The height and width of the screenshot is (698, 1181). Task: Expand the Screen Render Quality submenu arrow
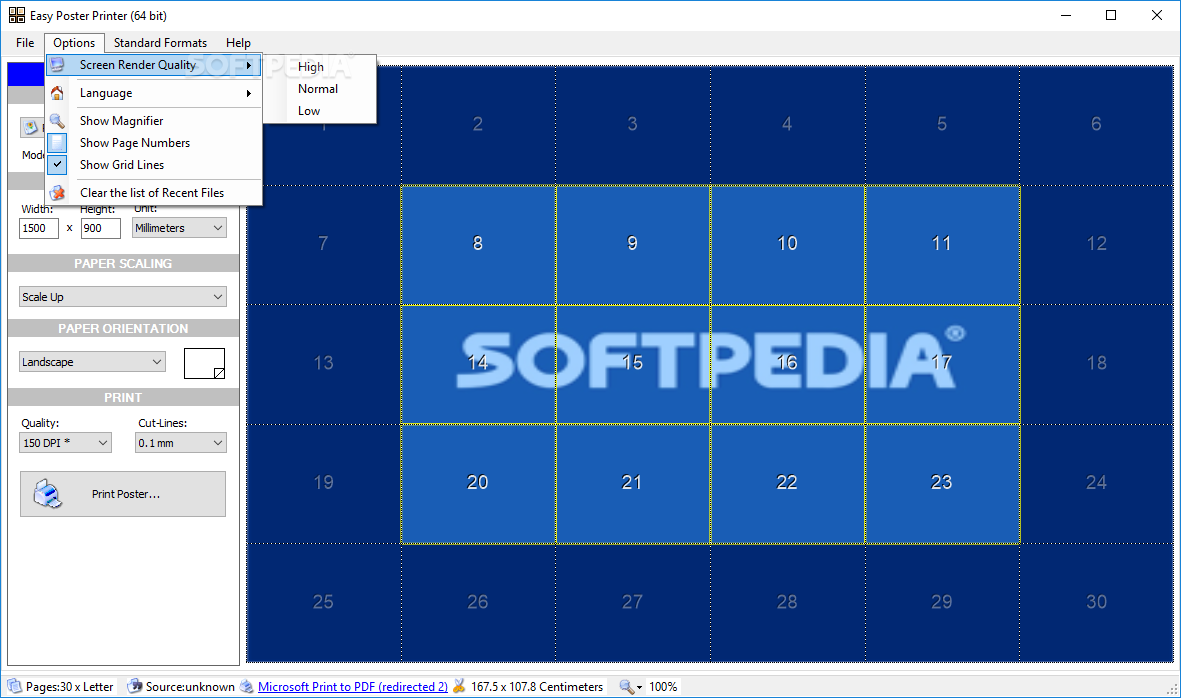(x=249, y=65)
